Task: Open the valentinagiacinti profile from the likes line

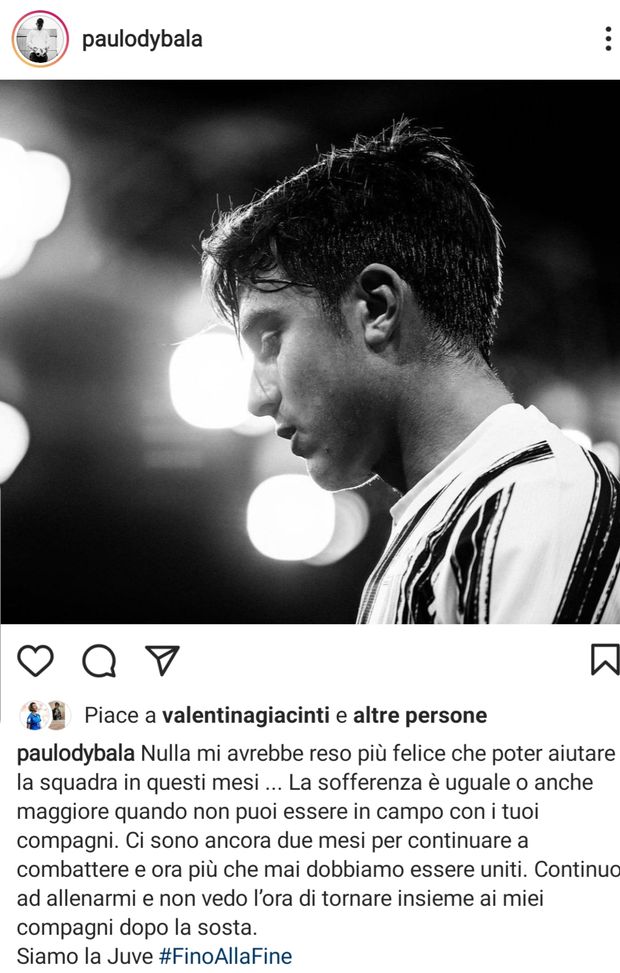Action: (246, 715)
